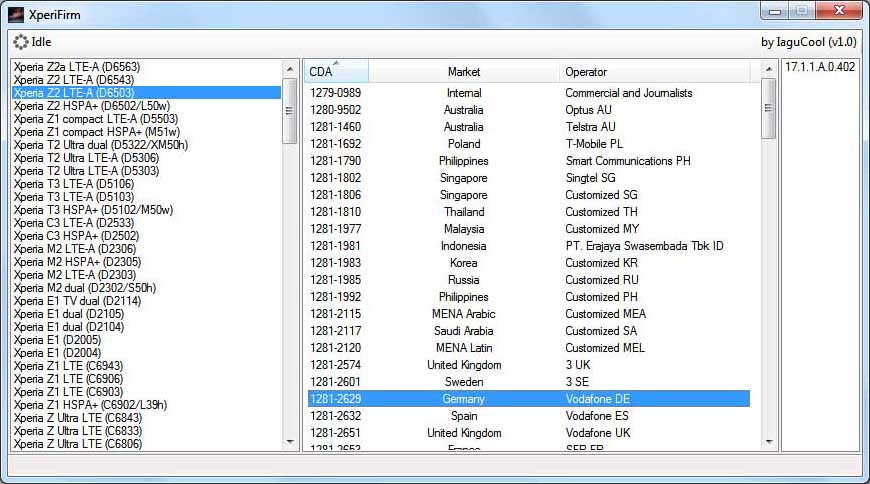This screenshot has height=484, width=870.
Task: Select Xperia Z1 LTE (C6906)
Action: point(147,379)
